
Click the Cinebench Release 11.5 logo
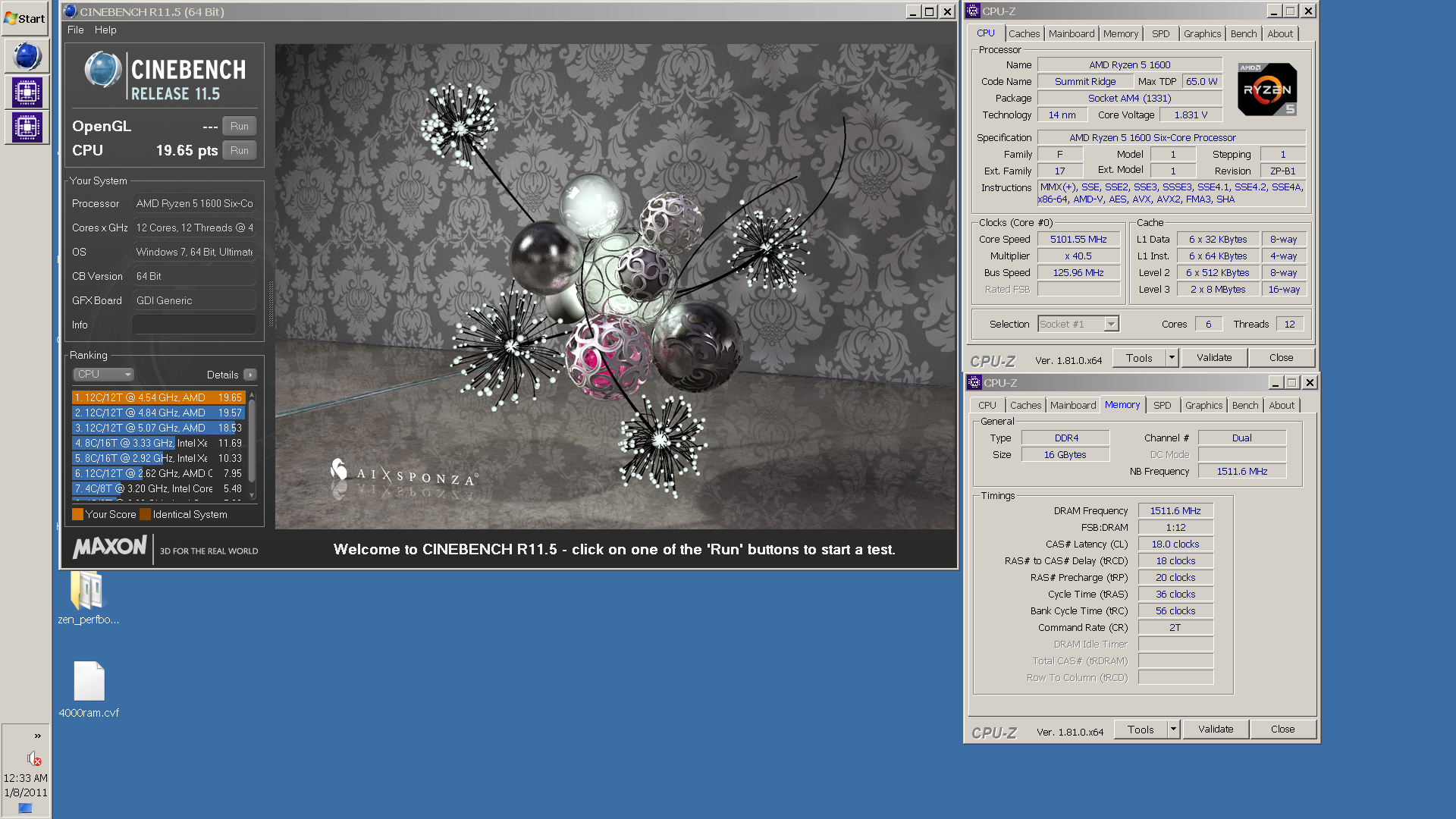pos(165,77)
